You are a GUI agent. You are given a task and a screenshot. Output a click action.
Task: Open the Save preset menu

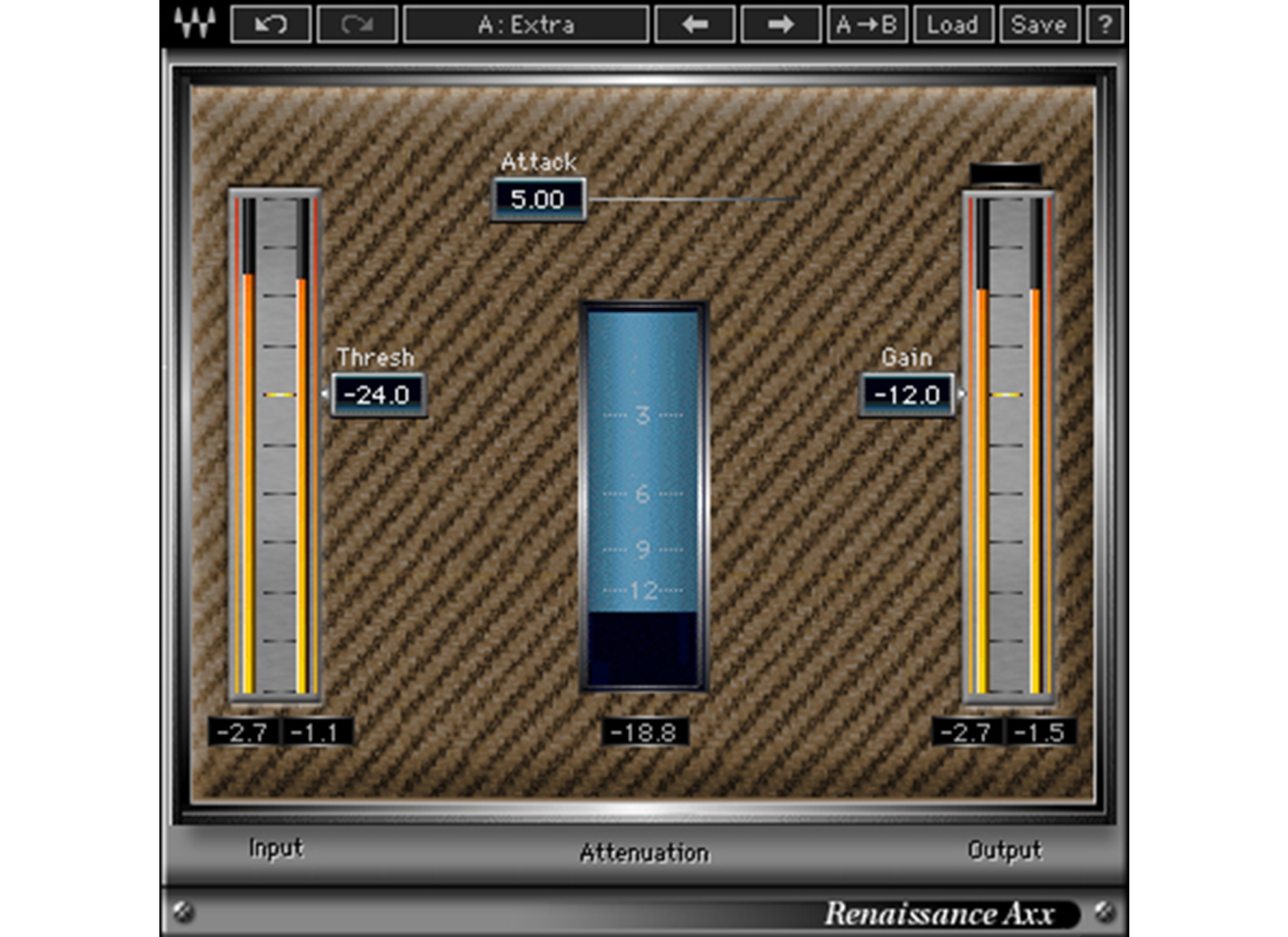point(1039,25)
